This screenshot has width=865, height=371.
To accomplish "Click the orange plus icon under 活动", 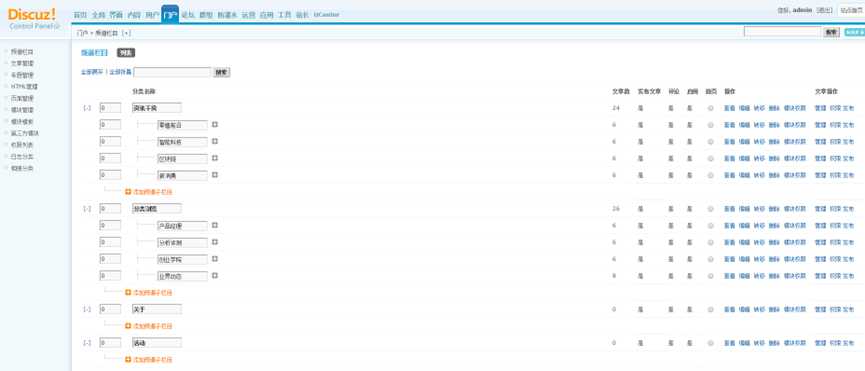I will [x=128, y=359].
